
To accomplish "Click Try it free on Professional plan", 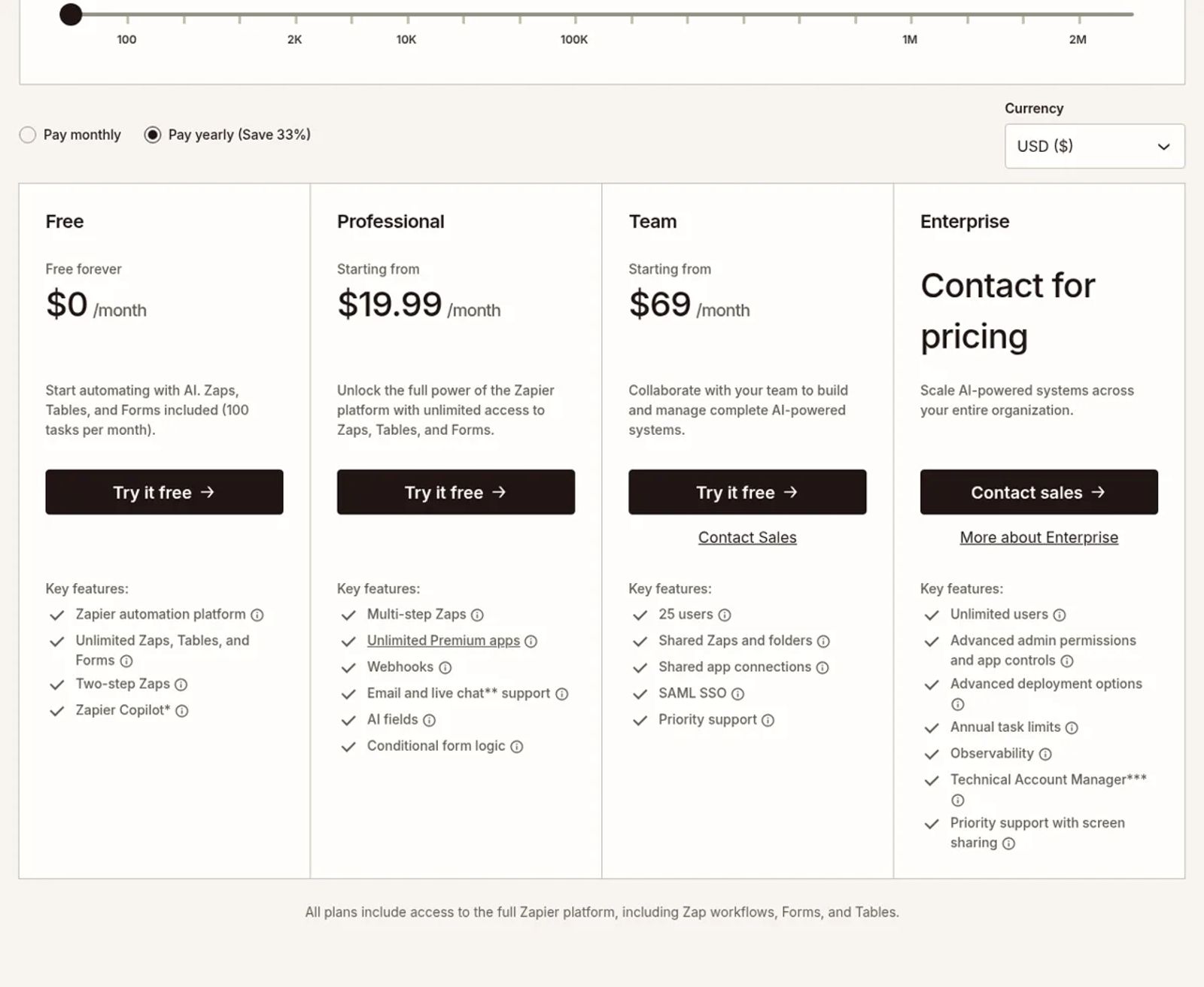I will pyautogui.click(x=456, y=493).
